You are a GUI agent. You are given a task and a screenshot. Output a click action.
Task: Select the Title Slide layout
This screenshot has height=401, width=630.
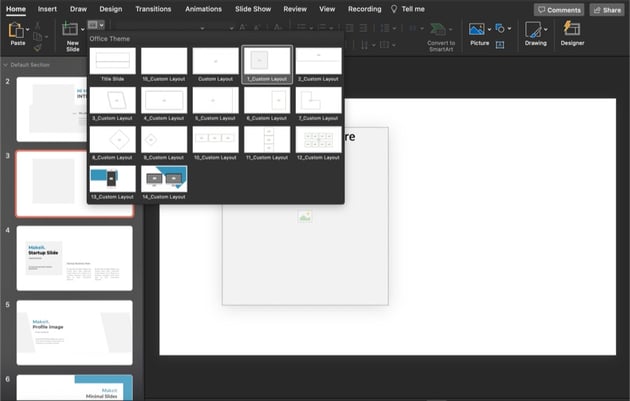[112, 62]
